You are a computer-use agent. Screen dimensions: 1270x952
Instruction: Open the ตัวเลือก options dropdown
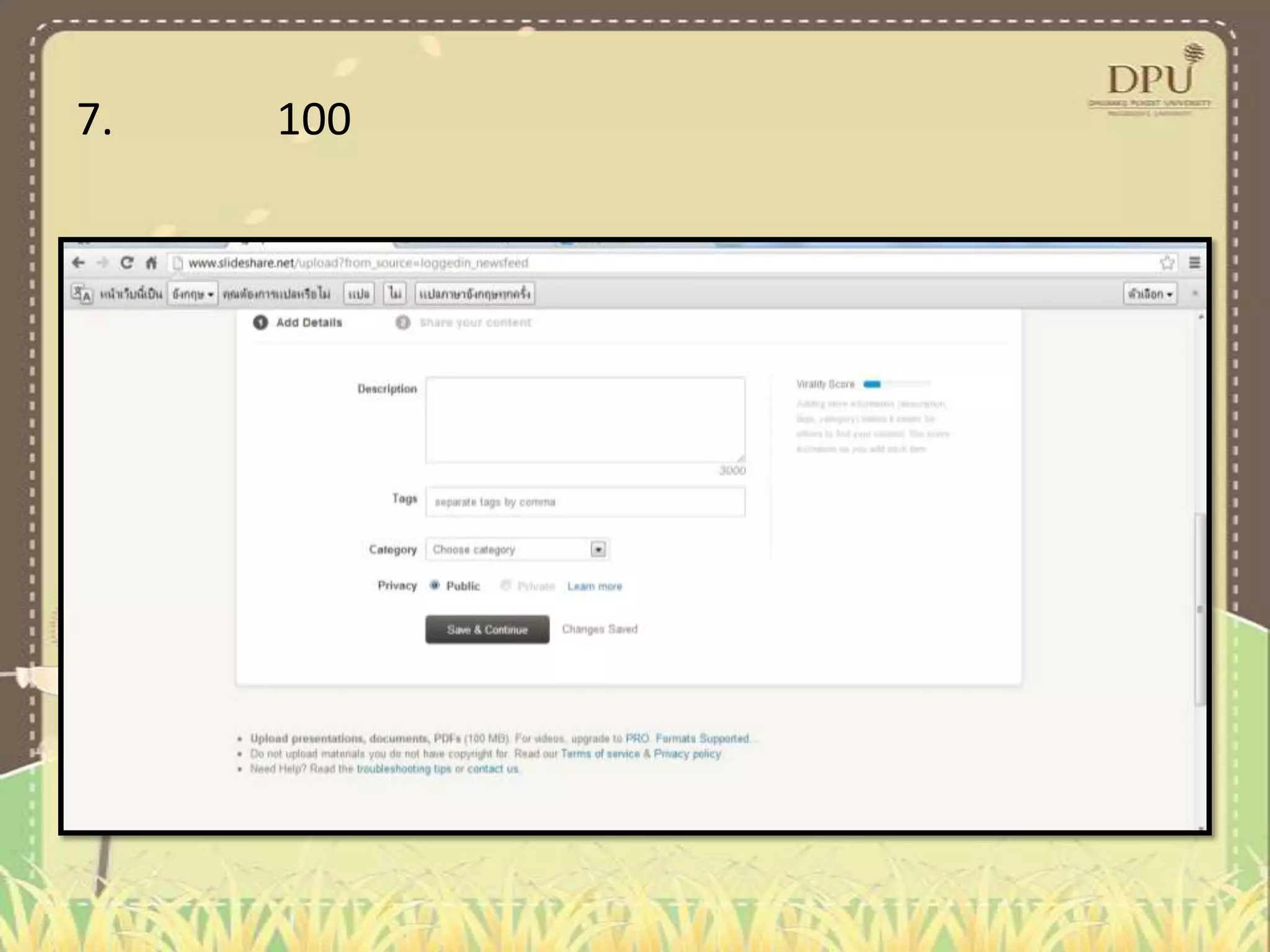tap(1150, 293)
